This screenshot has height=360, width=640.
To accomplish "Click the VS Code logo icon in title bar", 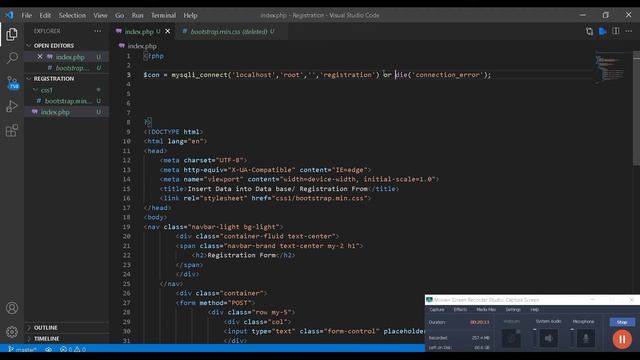I will click(10, 15).
